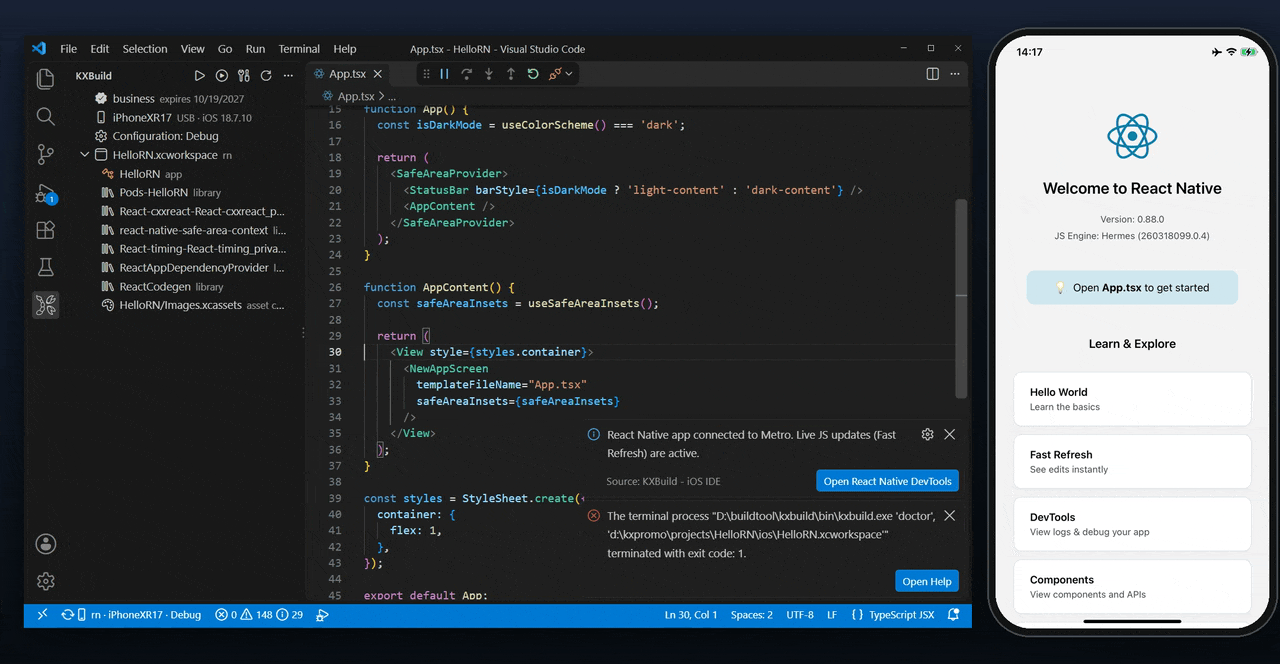
Task: Click Ln 30, Col 1 in status bar
Action: (x=691, y=615)
